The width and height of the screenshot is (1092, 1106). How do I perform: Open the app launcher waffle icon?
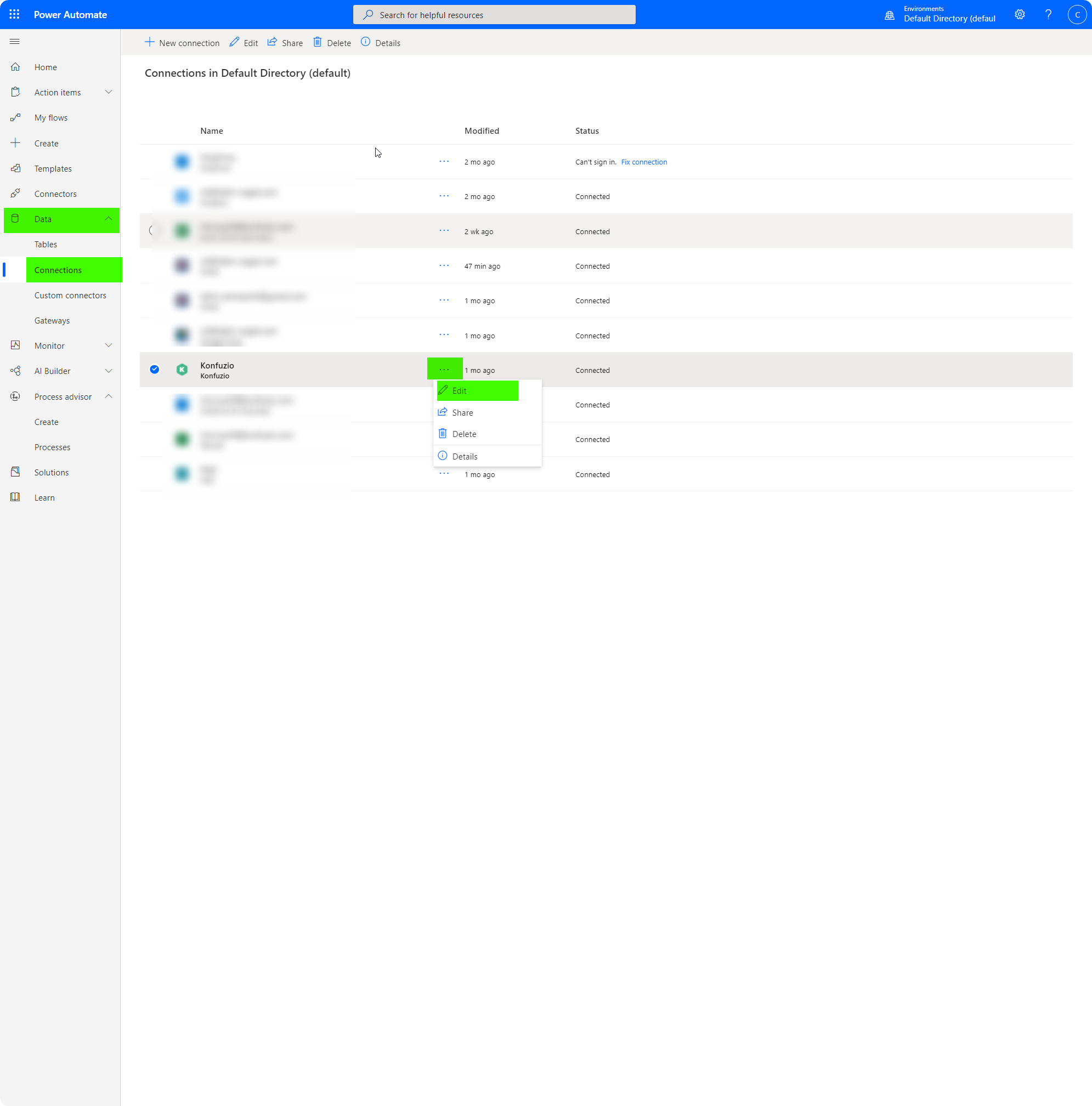pyautogui.click(x=14, y=14)
